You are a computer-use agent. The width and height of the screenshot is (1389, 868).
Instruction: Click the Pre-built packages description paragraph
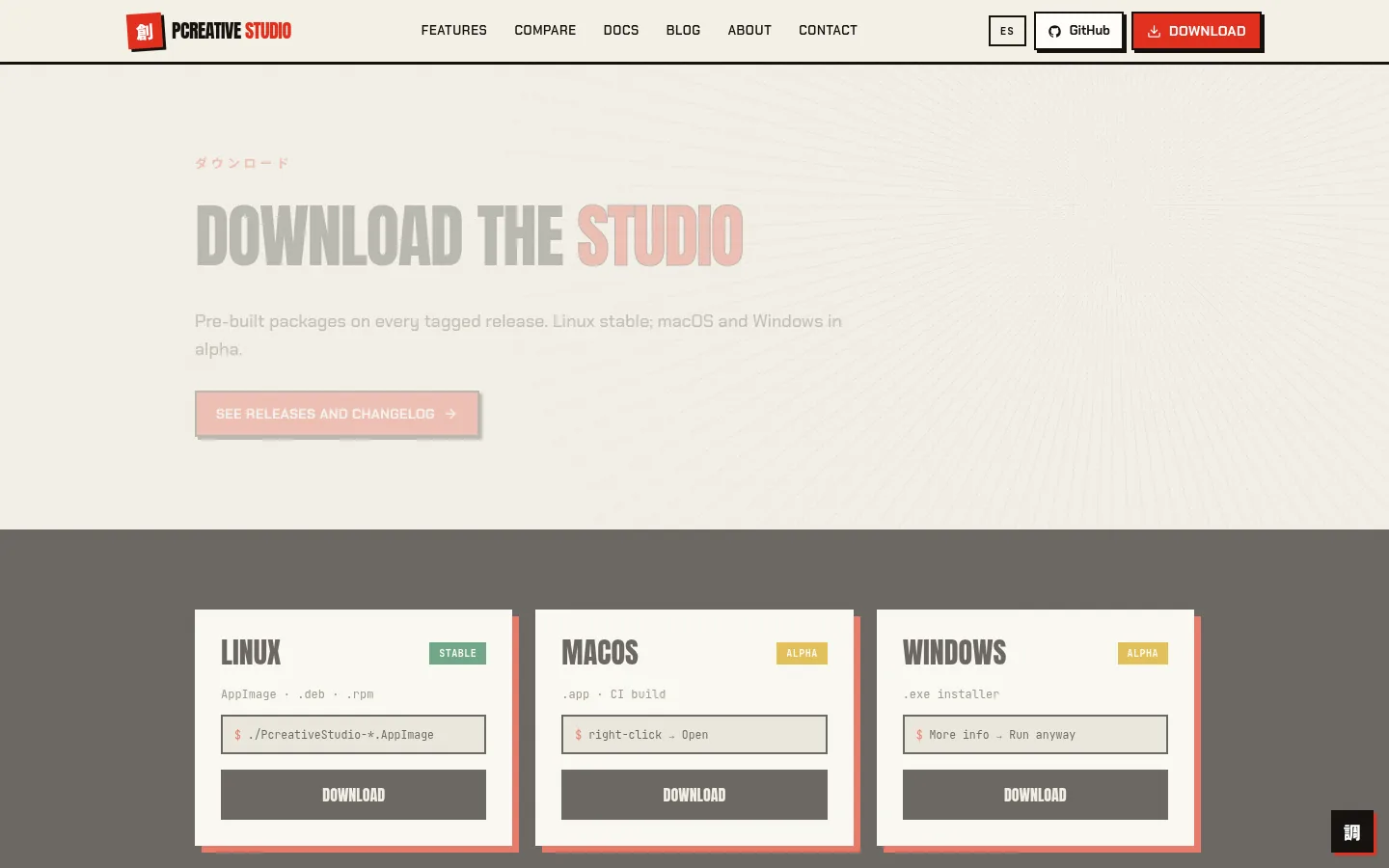coord(518,335)
